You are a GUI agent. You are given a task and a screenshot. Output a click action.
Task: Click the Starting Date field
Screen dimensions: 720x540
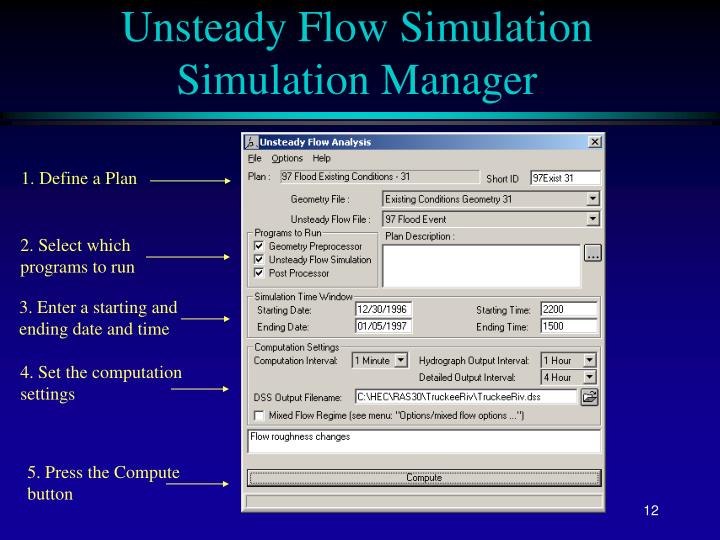[x=383, y=309]
